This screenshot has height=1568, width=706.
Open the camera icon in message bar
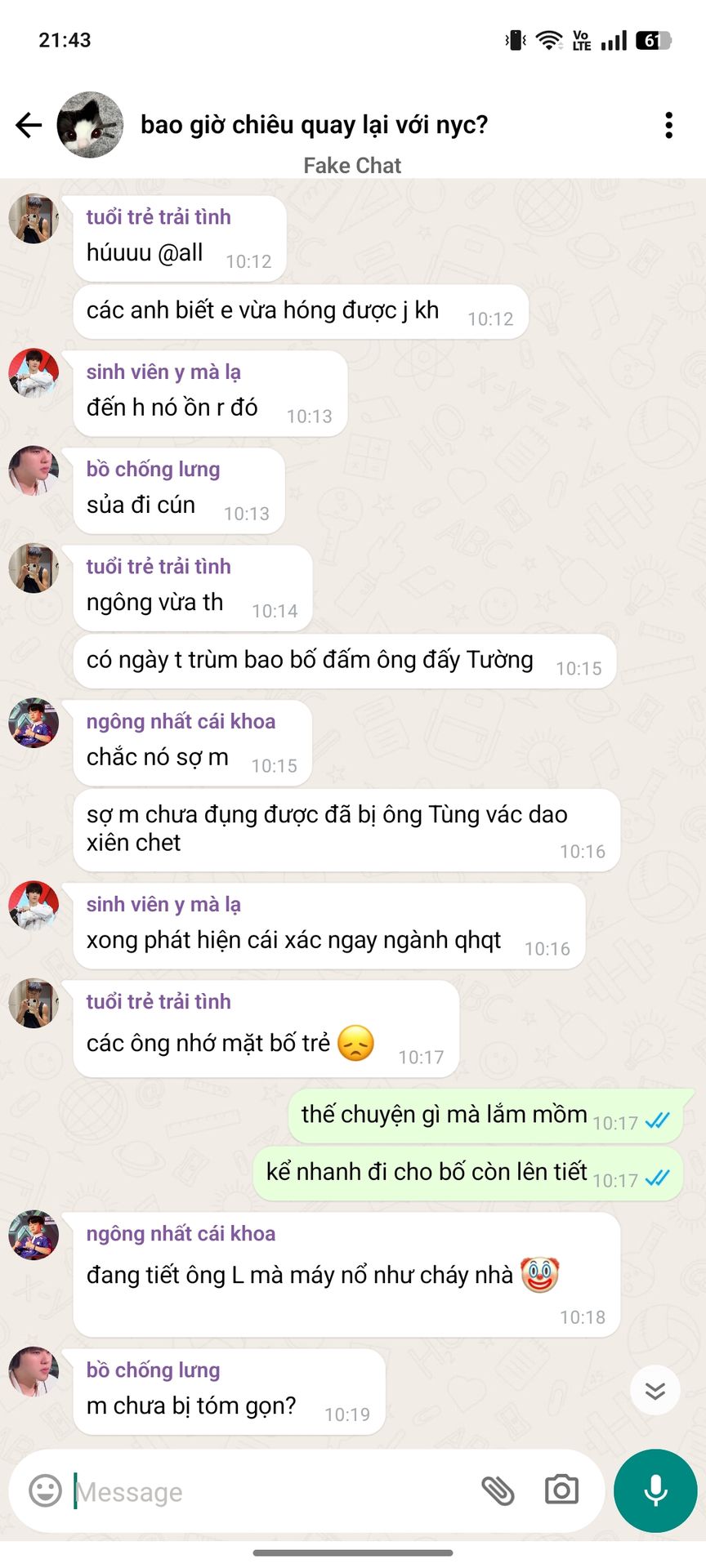tap(561, 1490)
